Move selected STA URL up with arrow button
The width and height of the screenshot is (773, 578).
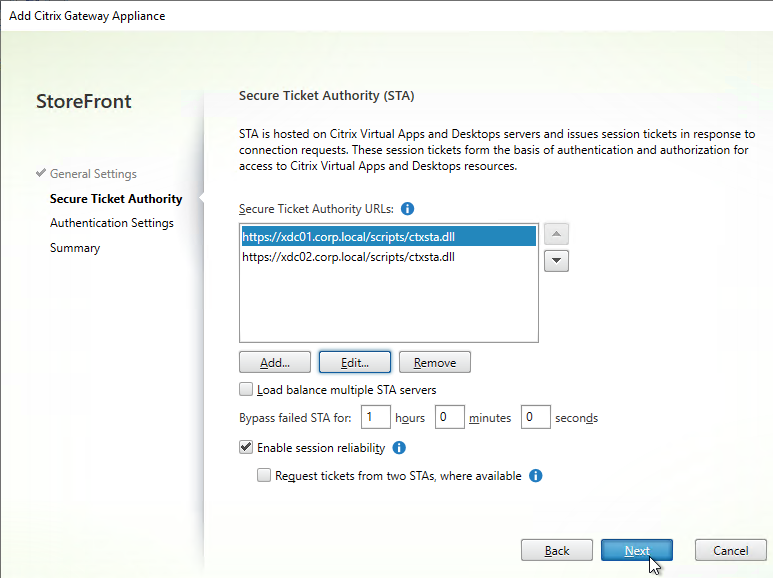(x=556, y=234)
